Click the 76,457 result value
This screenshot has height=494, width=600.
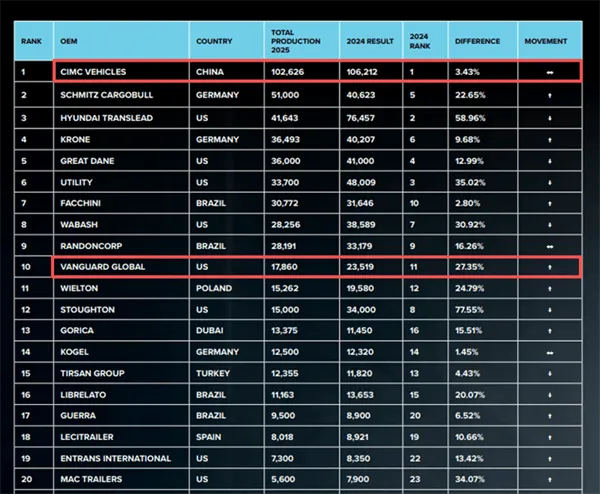360,118
